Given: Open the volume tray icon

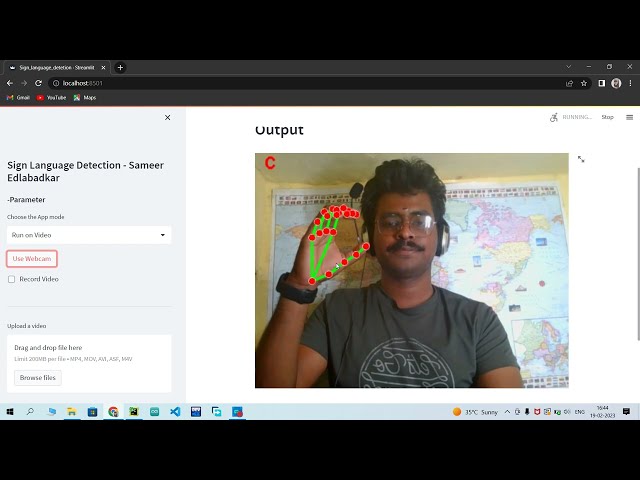Looking at the screenshot, I should pos(567,412).
